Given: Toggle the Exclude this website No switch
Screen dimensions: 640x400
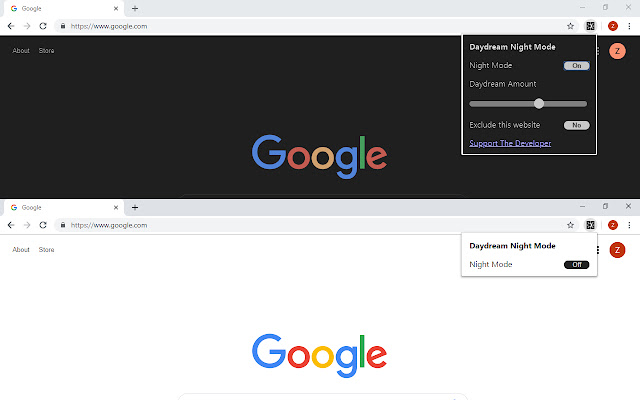Looking at the screenshot, I should pos(576,125).
